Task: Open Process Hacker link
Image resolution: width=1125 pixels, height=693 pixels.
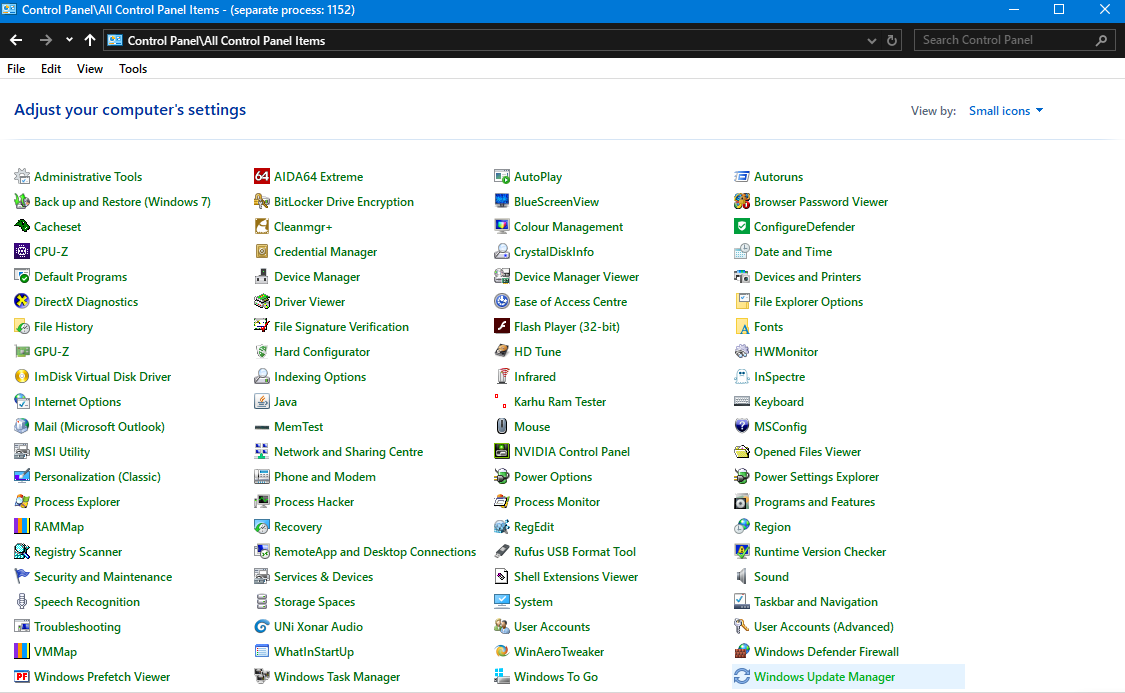Action: click(314, 502)
